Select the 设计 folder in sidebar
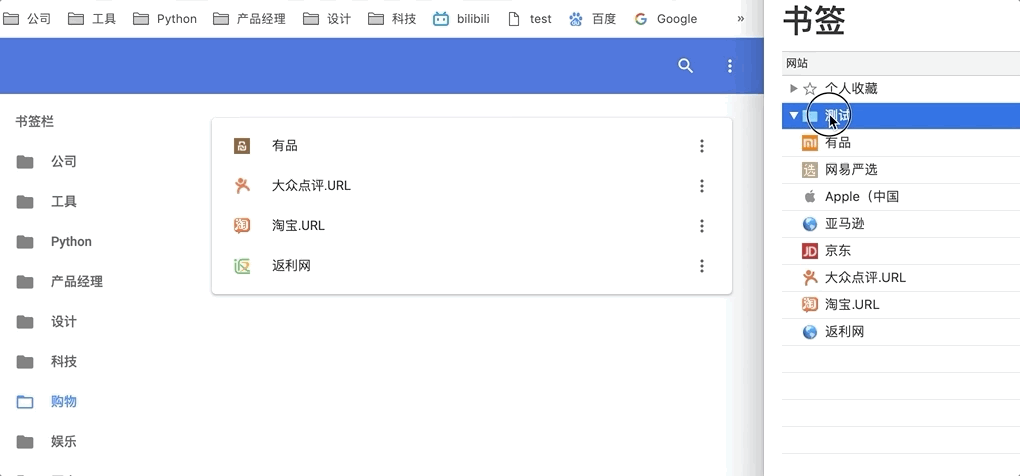This screenshot has width=1020, height=476. click(x=46, y=322)
